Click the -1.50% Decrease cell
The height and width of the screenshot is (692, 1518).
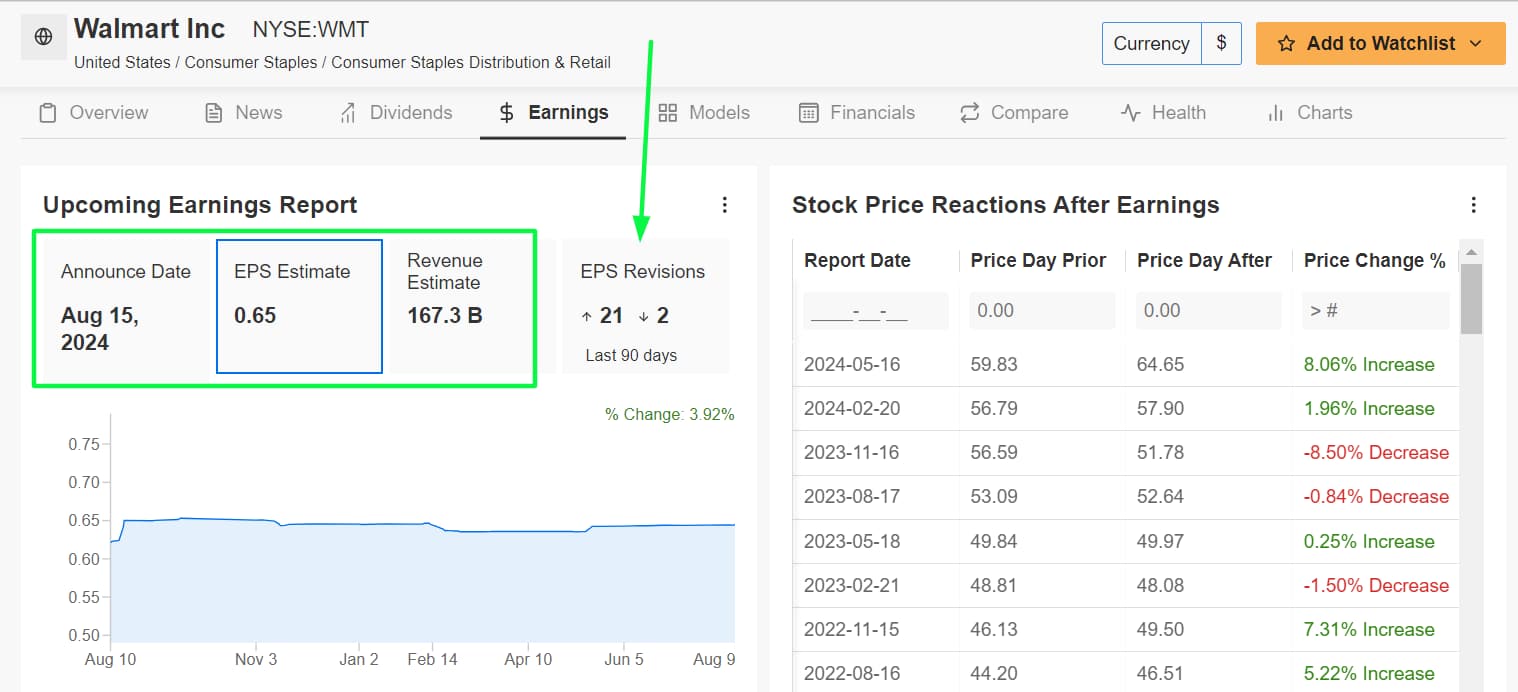pos(1376,586)
